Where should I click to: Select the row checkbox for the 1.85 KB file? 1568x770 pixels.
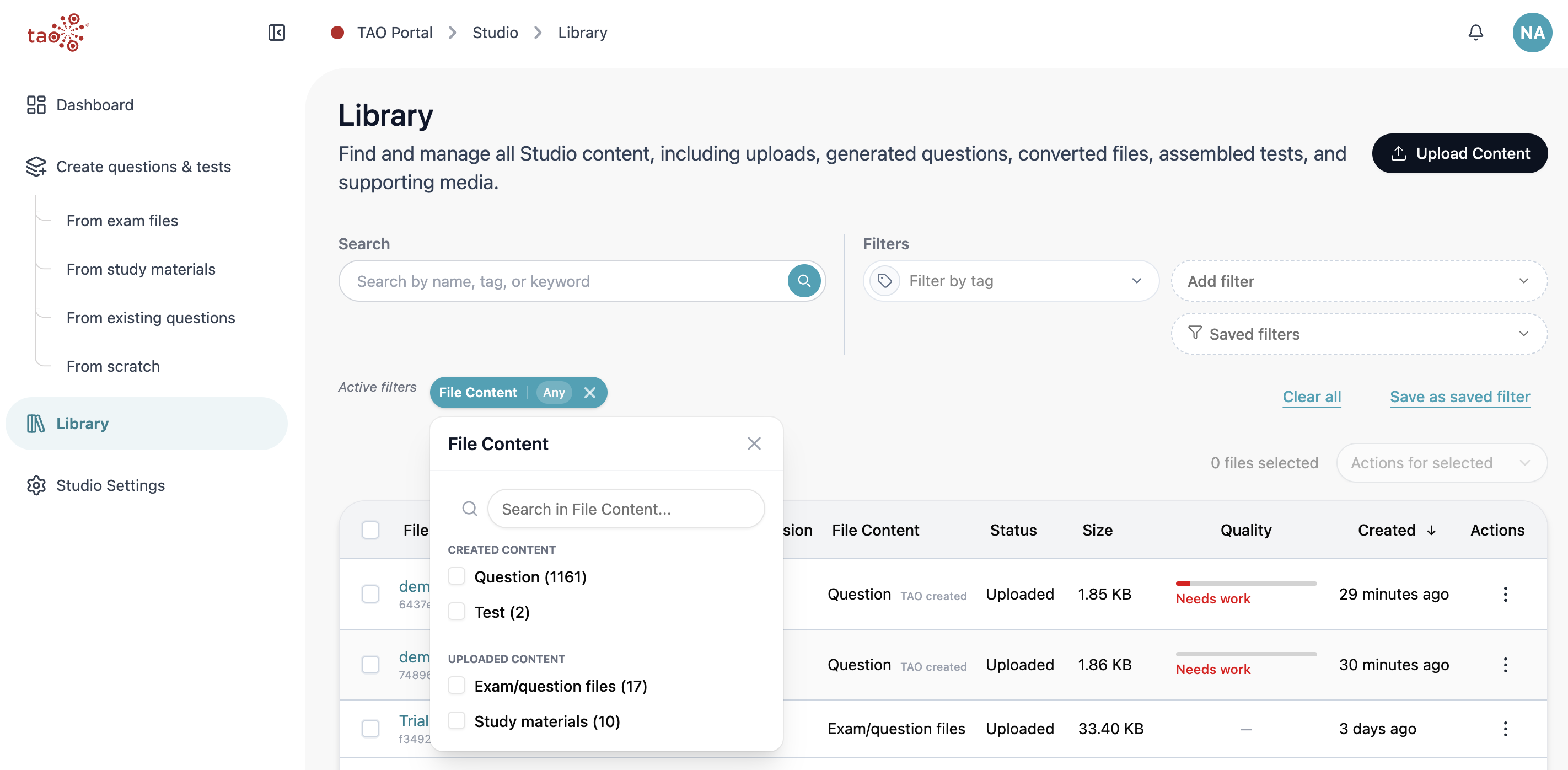point(370,594)
